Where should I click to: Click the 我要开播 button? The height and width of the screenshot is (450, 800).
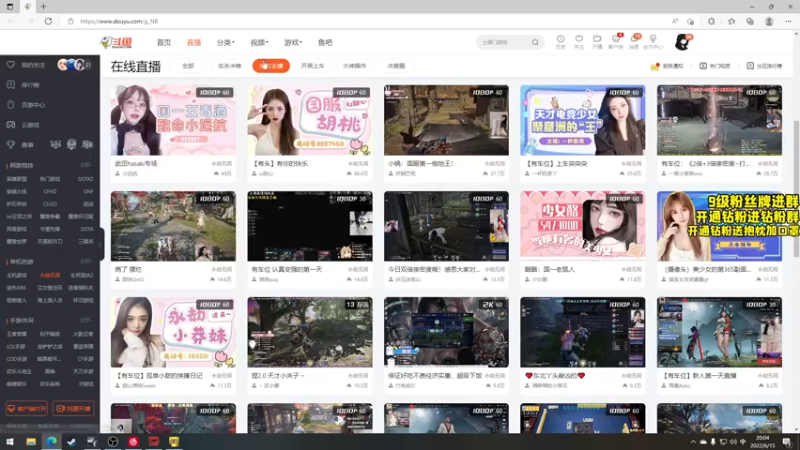tap(73, 409)
